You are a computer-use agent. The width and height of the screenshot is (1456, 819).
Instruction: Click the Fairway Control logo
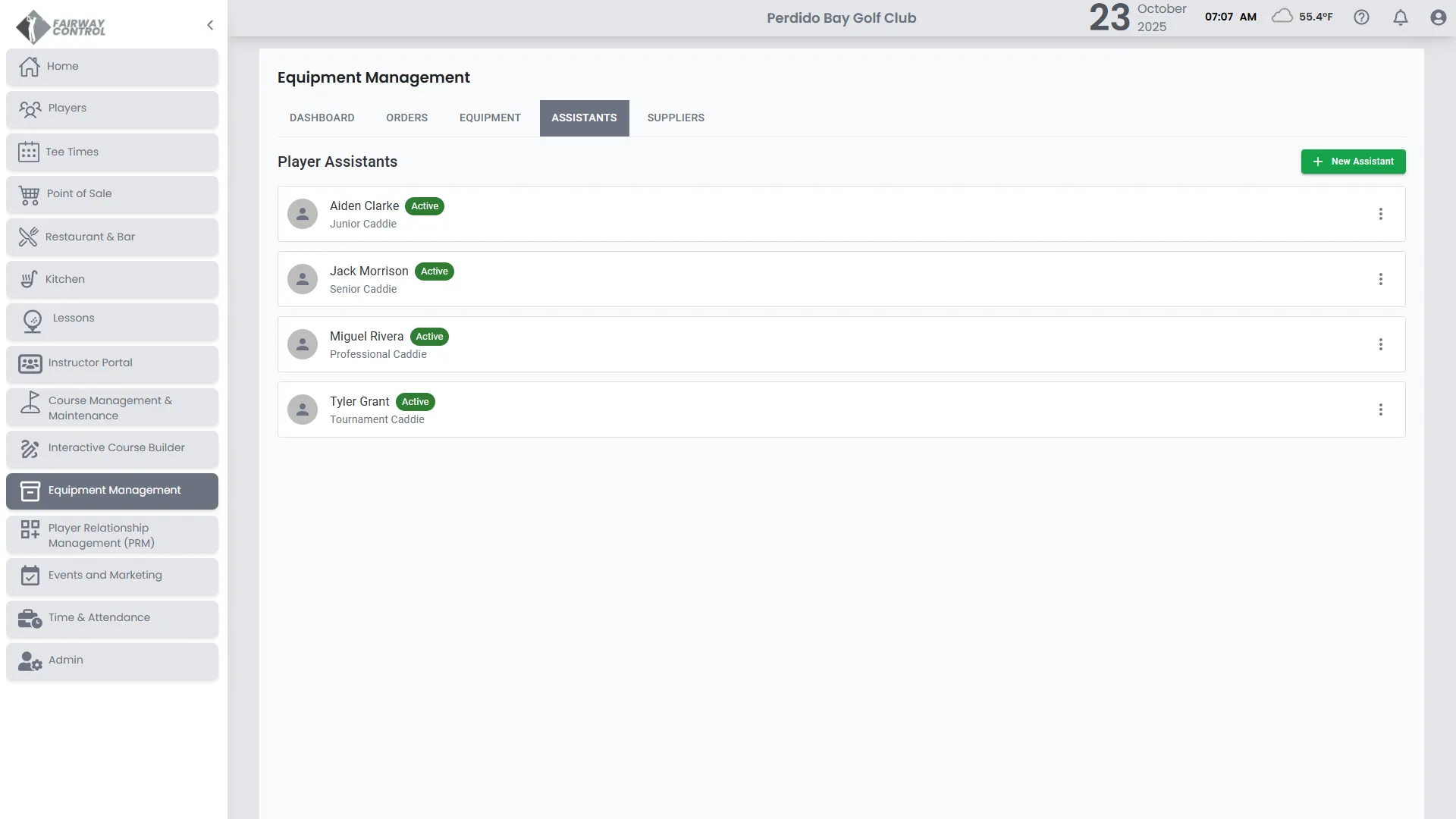click(61, 27)
